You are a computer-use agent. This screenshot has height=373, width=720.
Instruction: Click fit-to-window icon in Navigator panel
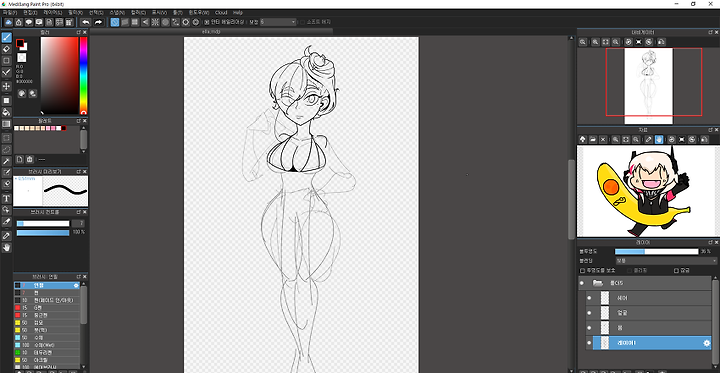pos(605,42)
